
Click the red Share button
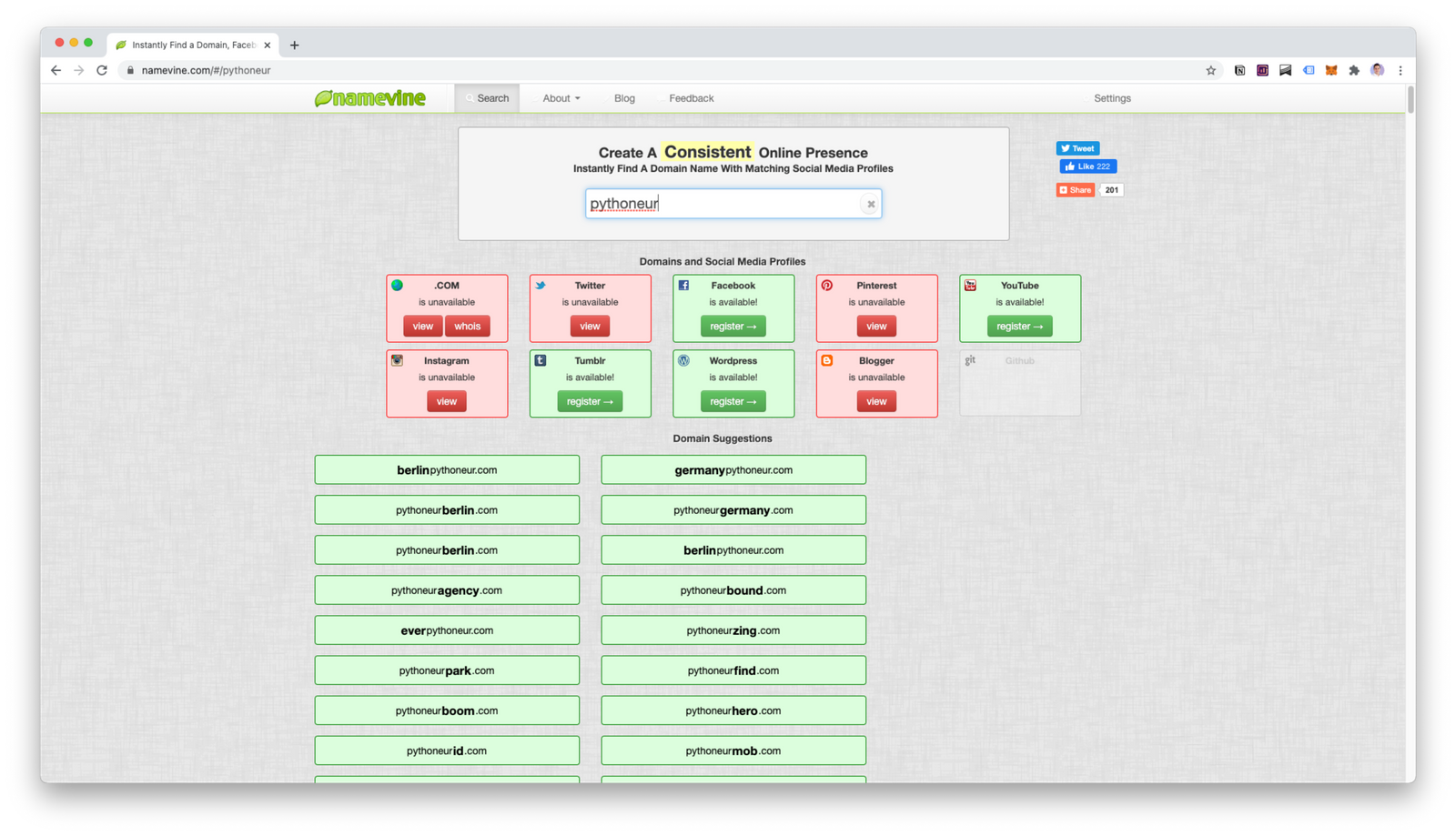(x=1075, y=190)
